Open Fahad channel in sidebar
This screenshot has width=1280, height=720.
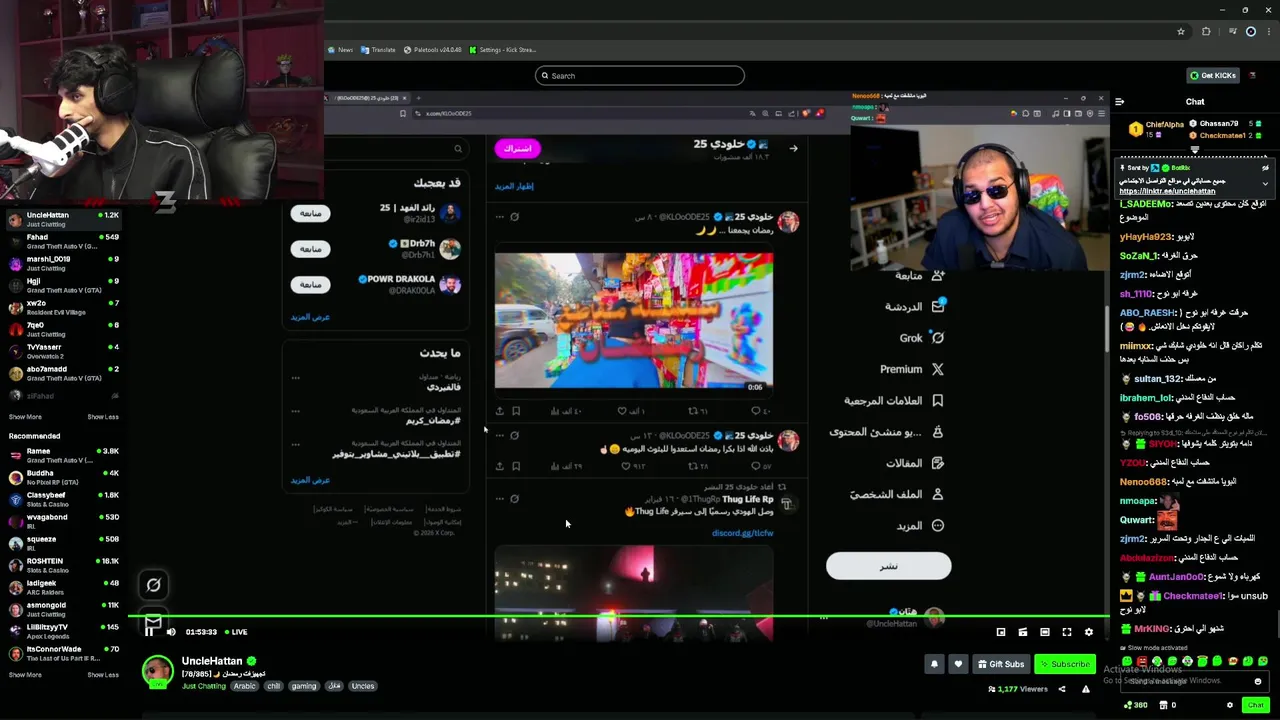coord(64,241)
